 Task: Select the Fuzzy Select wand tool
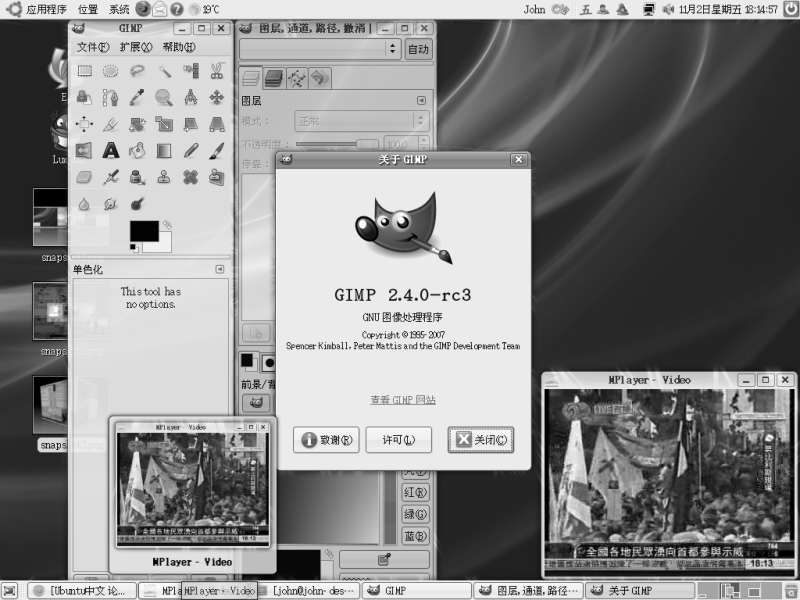pyautogui.click(x=164, y=70)
